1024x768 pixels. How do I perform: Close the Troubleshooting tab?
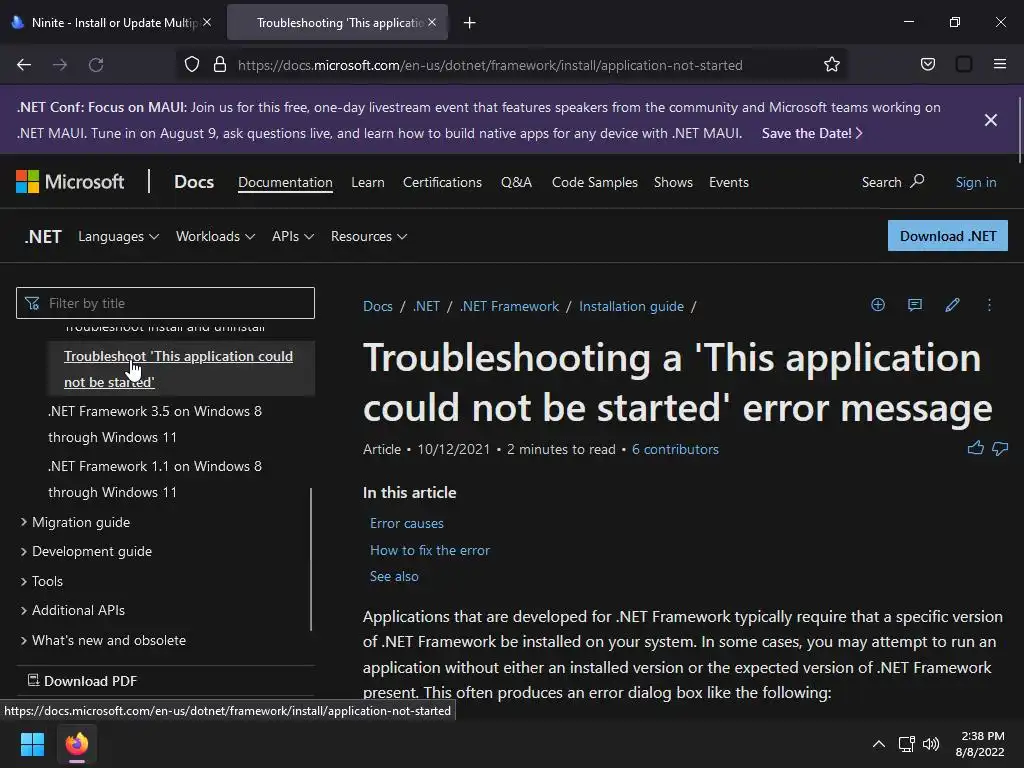click(432, 22)
